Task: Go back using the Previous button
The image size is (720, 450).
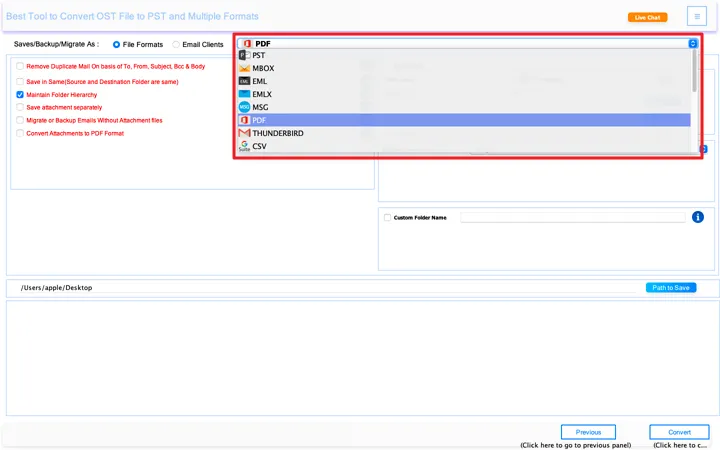Action: (x=588, y=432)
